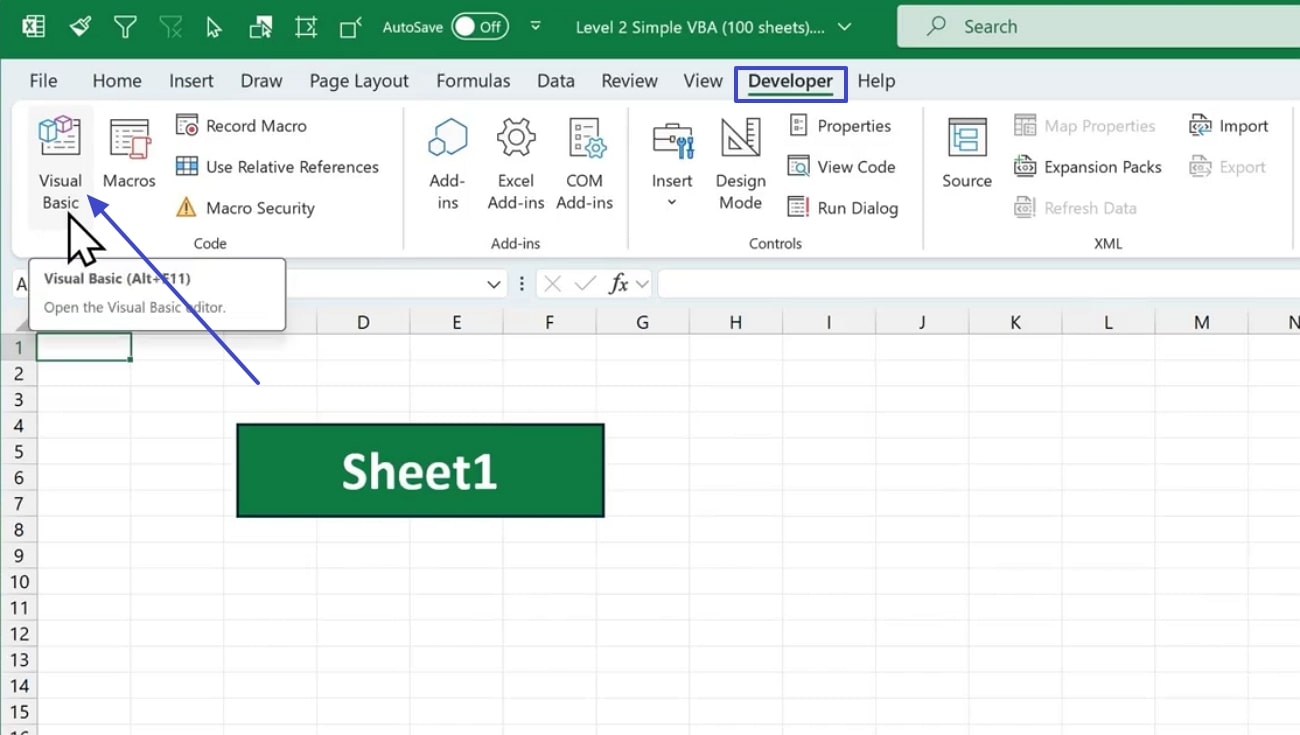Select row 12 header
The height and width of the screenshot is (735, 1300).
click(x=18, y=634)
